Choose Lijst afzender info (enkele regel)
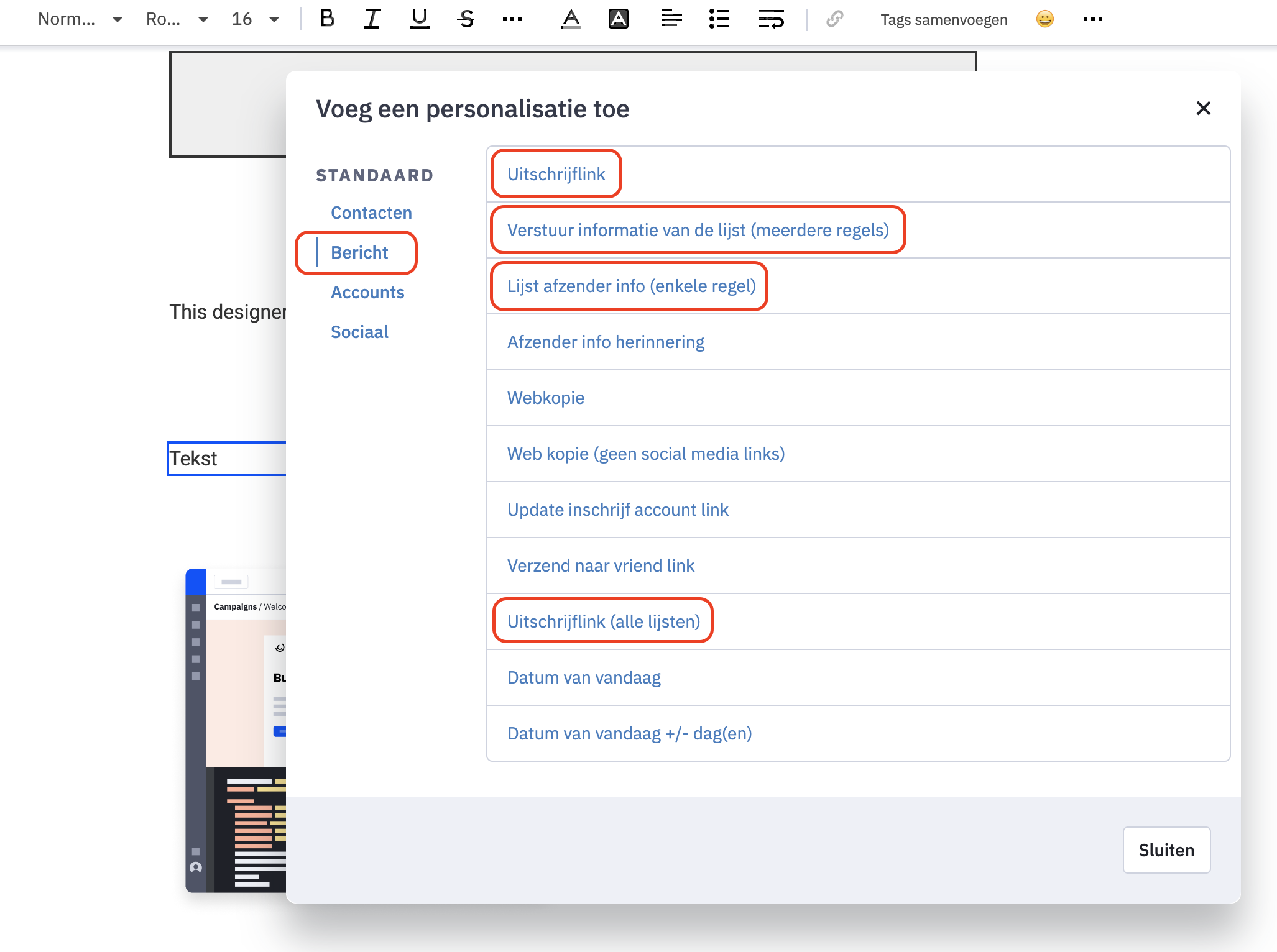This screenshot has height=952, width=1277. pos(858,286)
